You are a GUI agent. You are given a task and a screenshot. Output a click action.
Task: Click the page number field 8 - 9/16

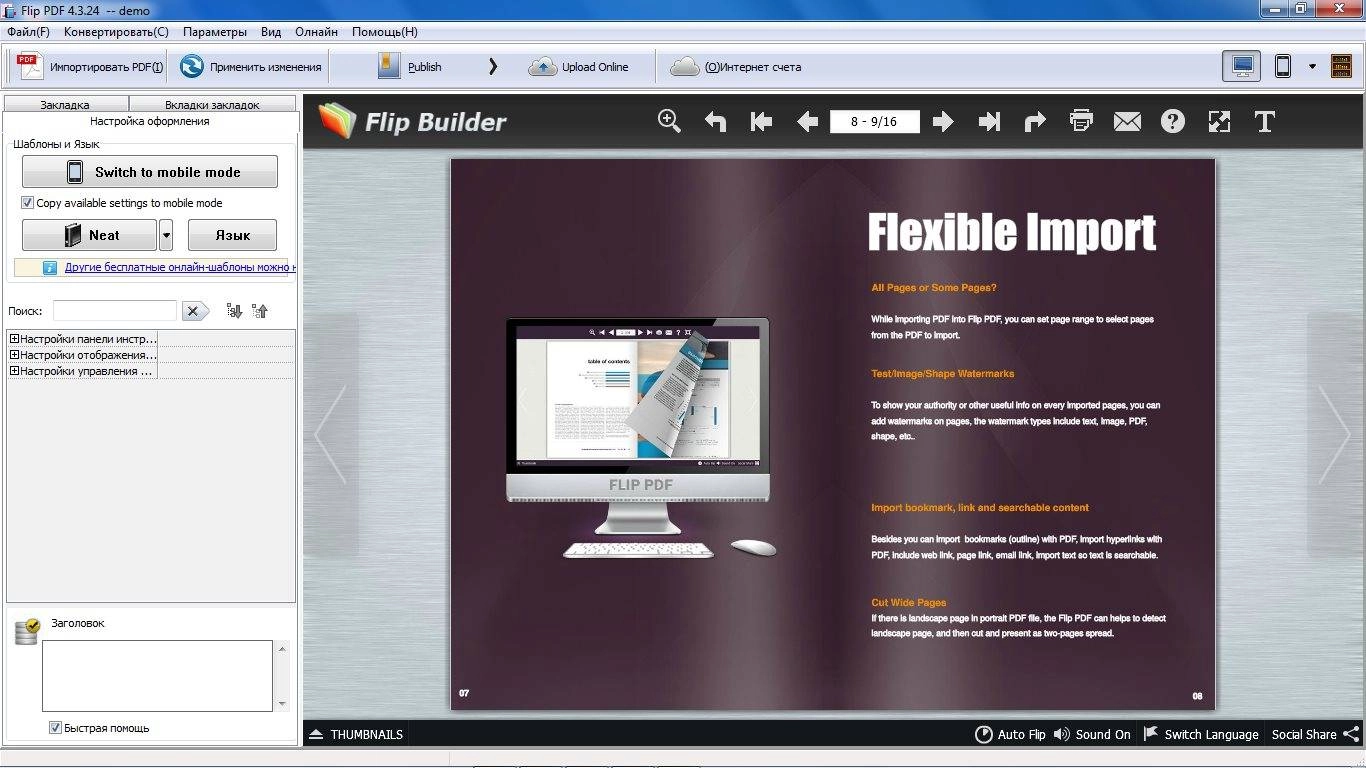(874, 122)
